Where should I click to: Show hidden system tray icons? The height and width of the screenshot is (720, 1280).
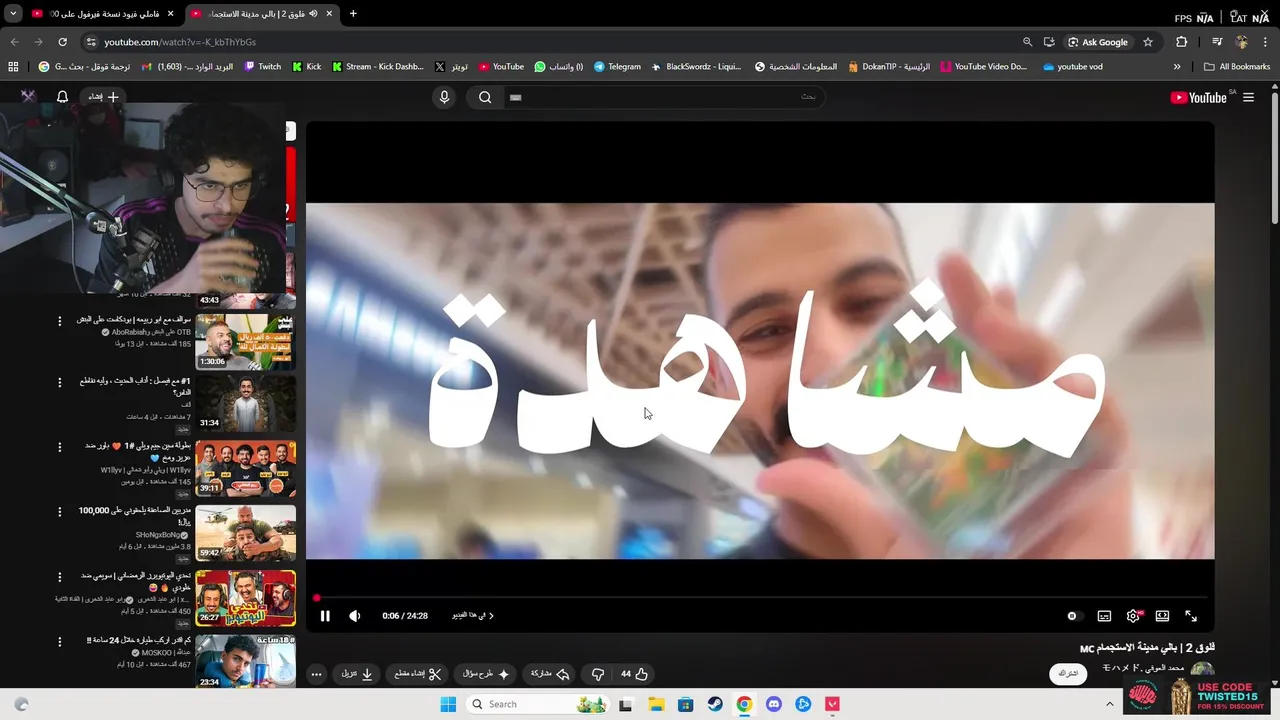(1109, 704)
